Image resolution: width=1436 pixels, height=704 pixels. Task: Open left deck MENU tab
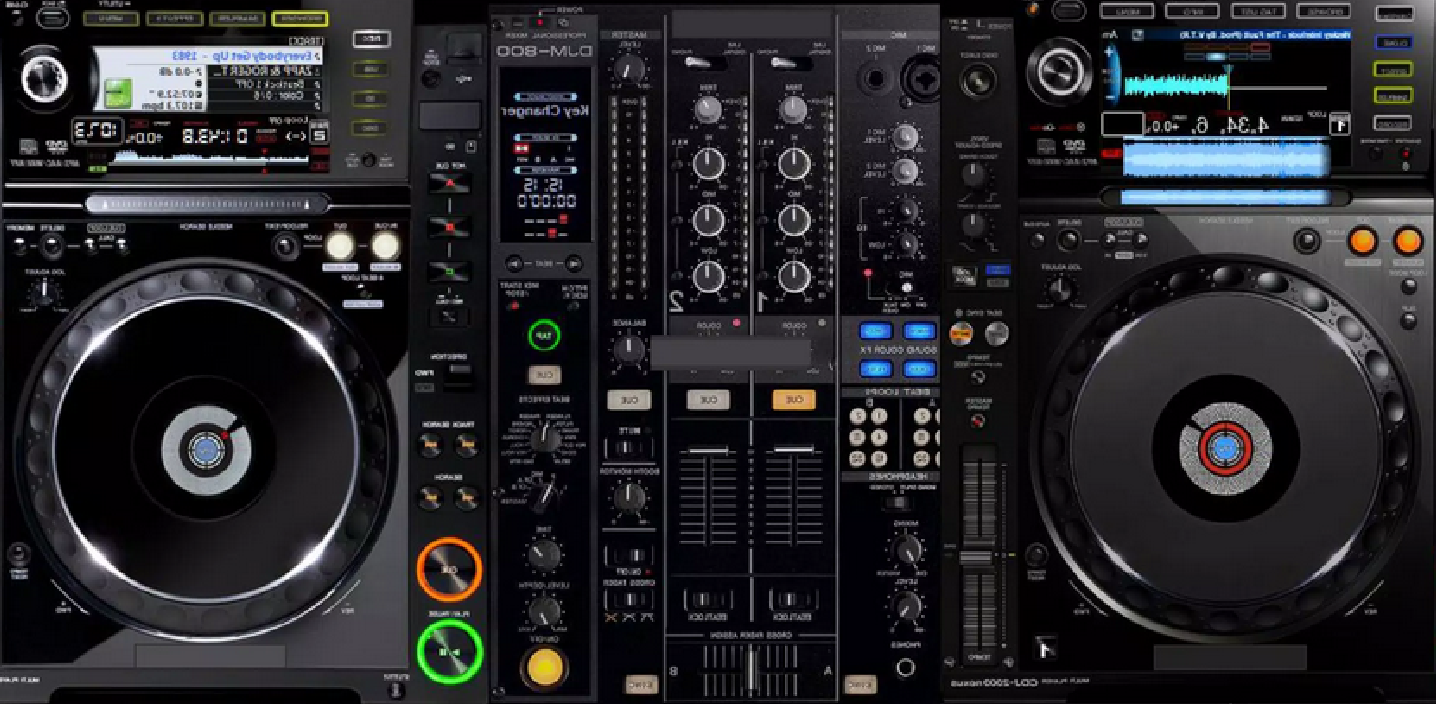tap(111, 19)
